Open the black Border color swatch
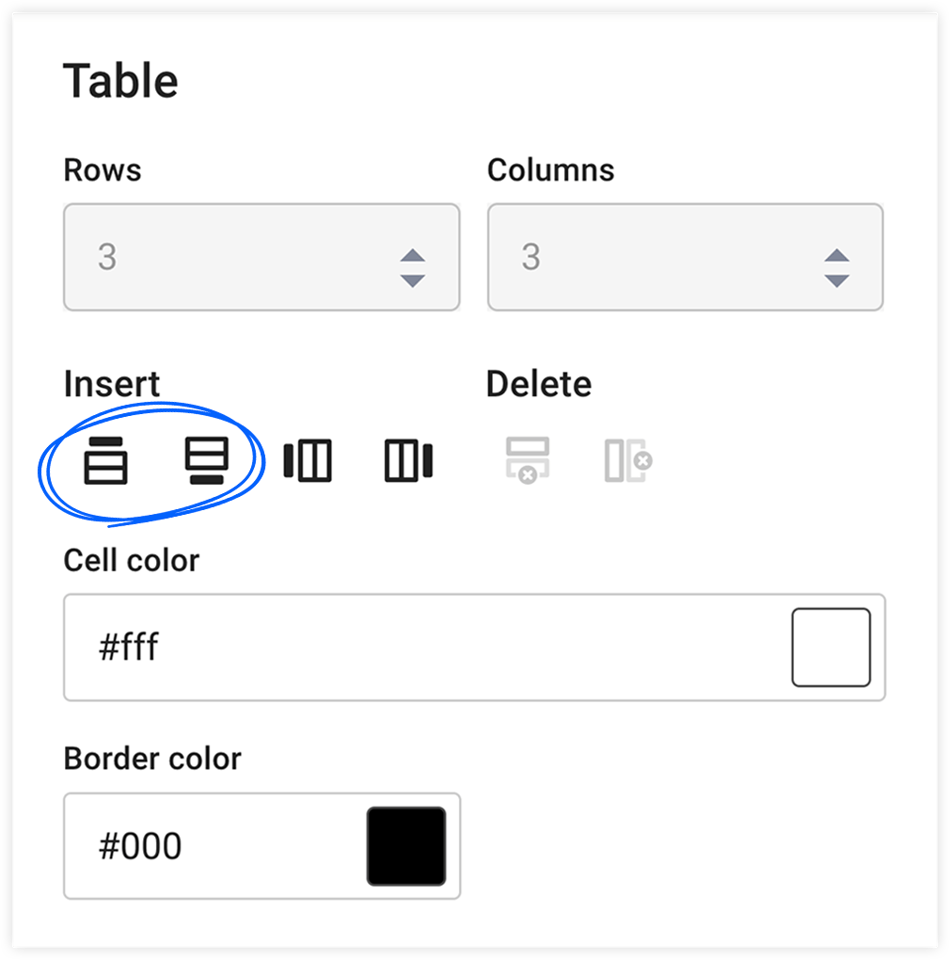This screenshot has width=950, height=960. point(406,846)
